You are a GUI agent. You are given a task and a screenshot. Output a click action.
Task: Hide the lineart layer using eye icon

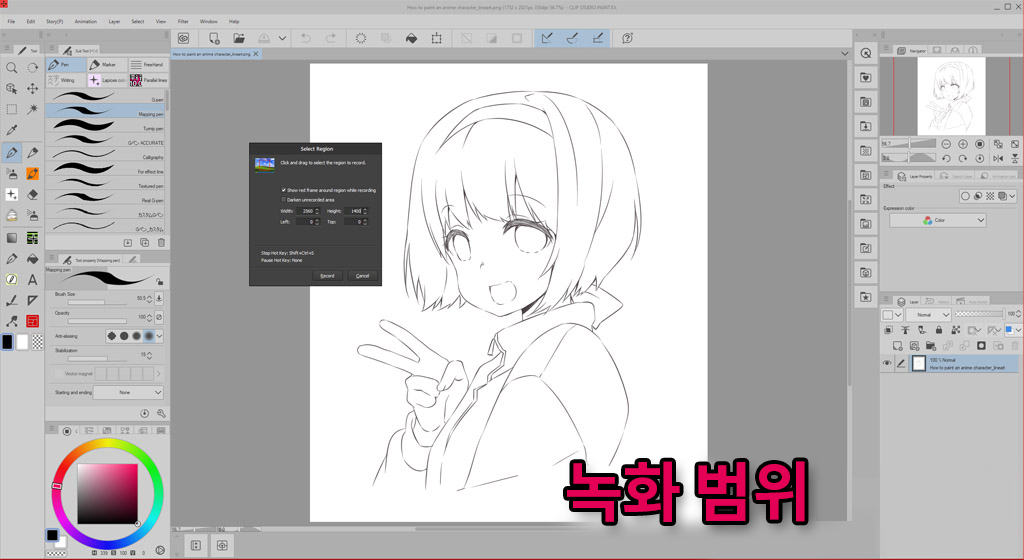[x=886, y=364]
